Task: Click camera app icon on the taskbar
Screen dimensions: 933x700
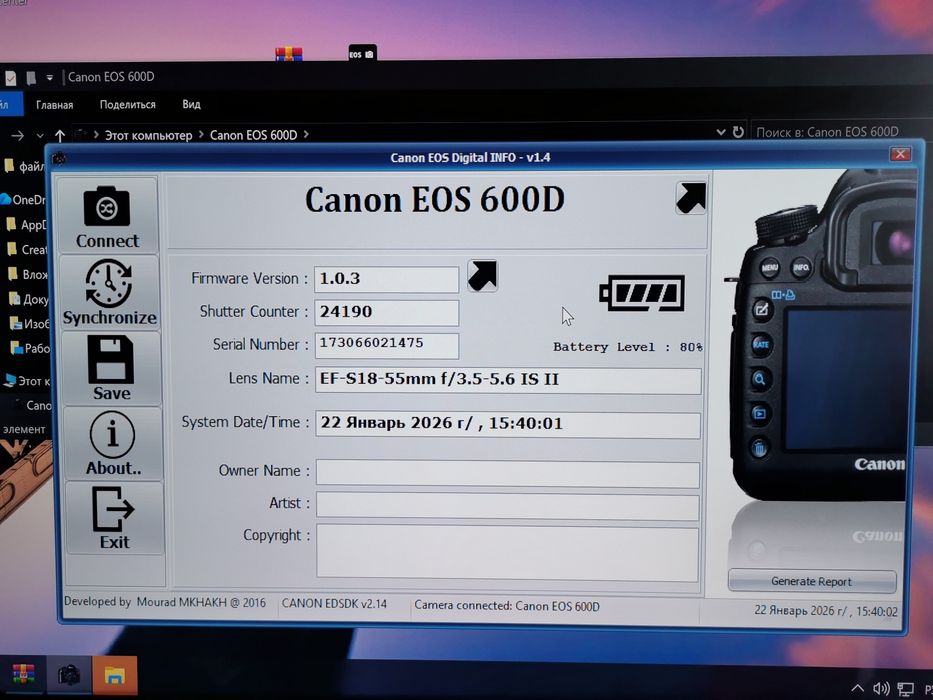Action: [x=68, y=674]
